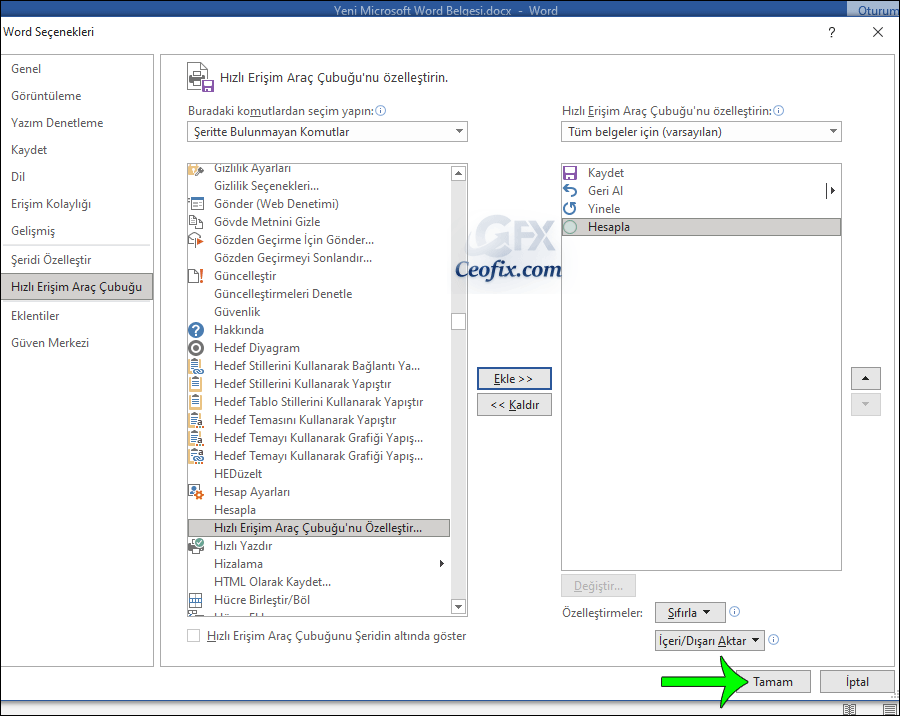Screen dimensions: 900x716
Task: Select Gizlilik Seçenekleri command
Action: coord(319,186)
